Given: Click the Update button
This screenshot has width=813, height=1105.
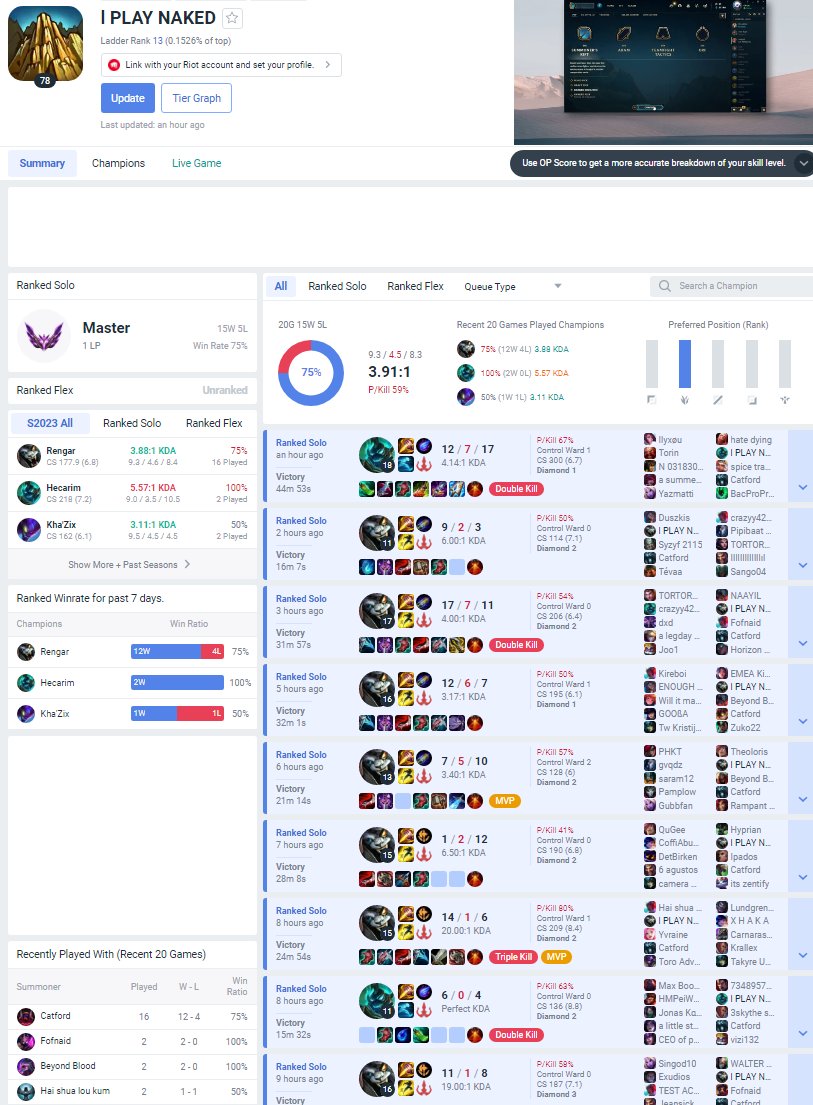Looking at the screenshot, I should (x=128, y=98).
